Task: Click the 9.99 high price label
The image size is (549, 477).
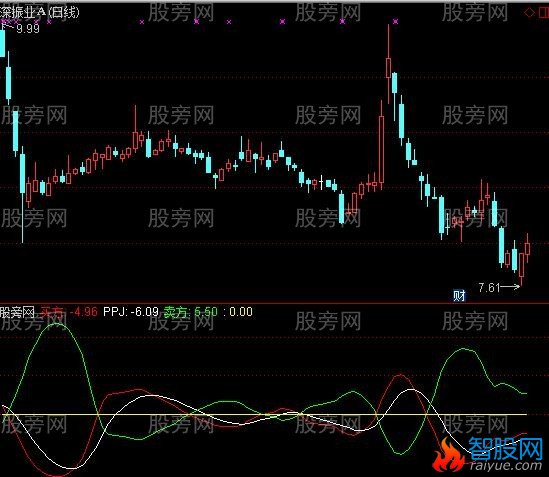Action: click(x=28, y=28)
